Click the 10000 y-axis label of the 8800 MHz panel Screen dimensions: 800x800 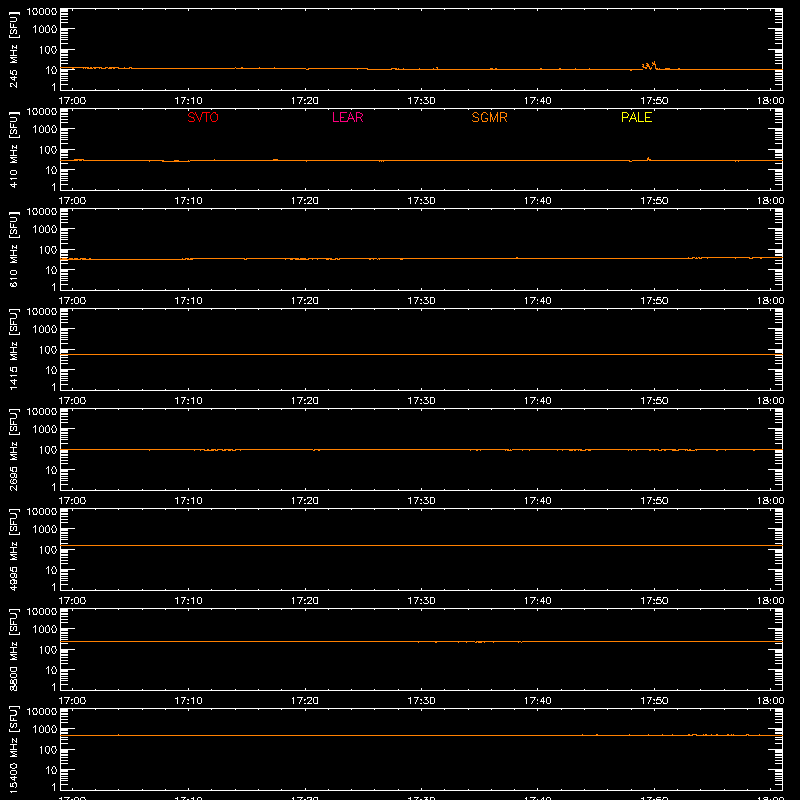point(42,612)
